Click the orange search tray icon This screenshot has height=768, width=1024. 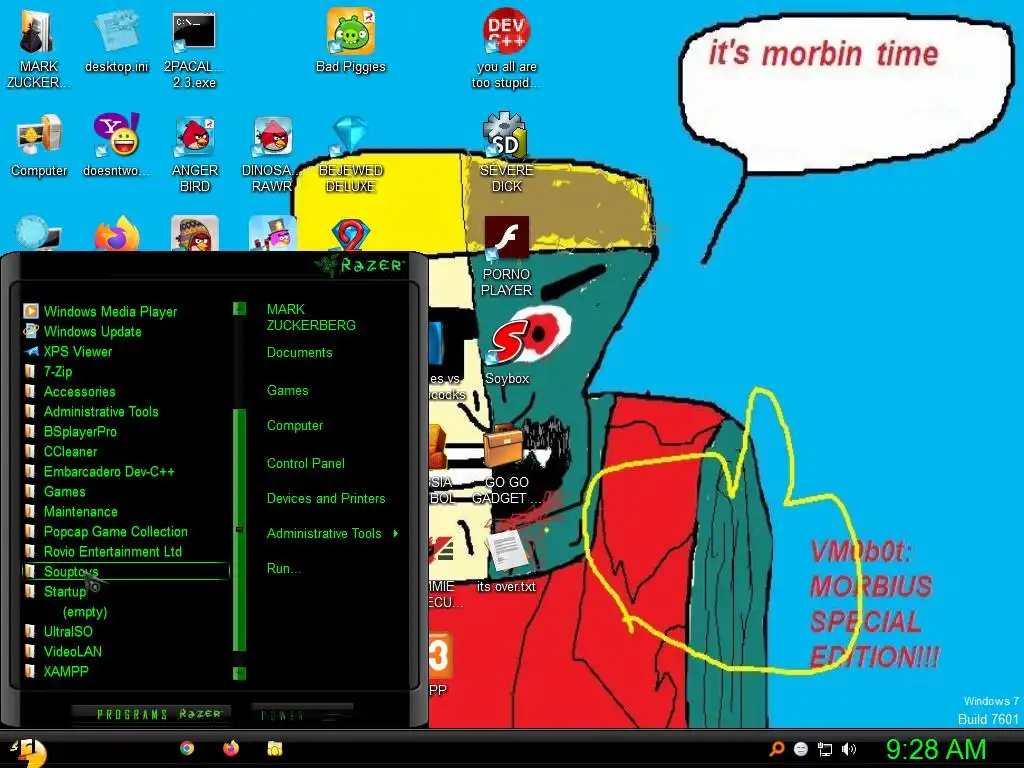[x=776, y=748]
